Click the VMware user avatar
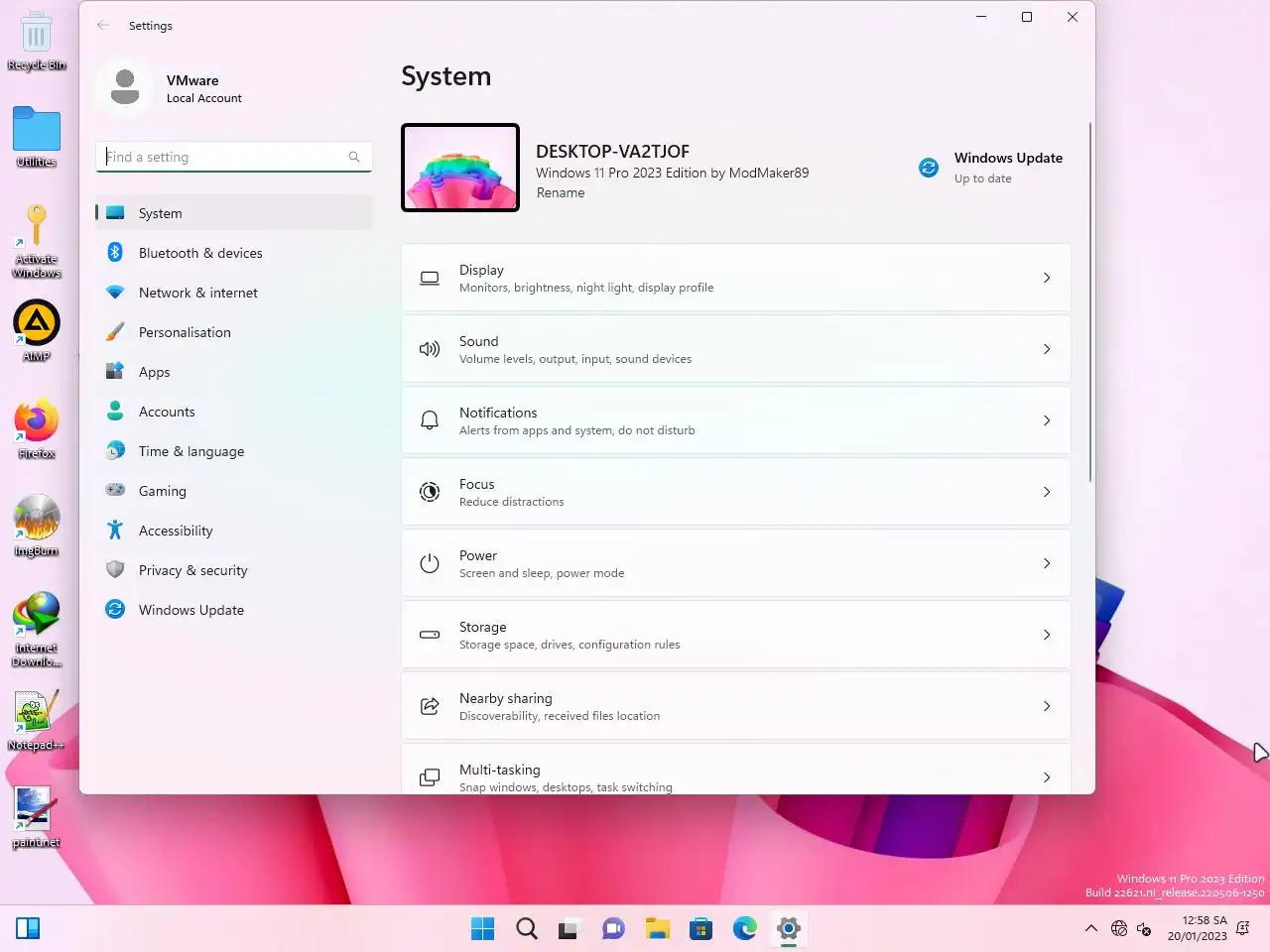This screenshot has height=952, width=1270. (x=125, y=87)
